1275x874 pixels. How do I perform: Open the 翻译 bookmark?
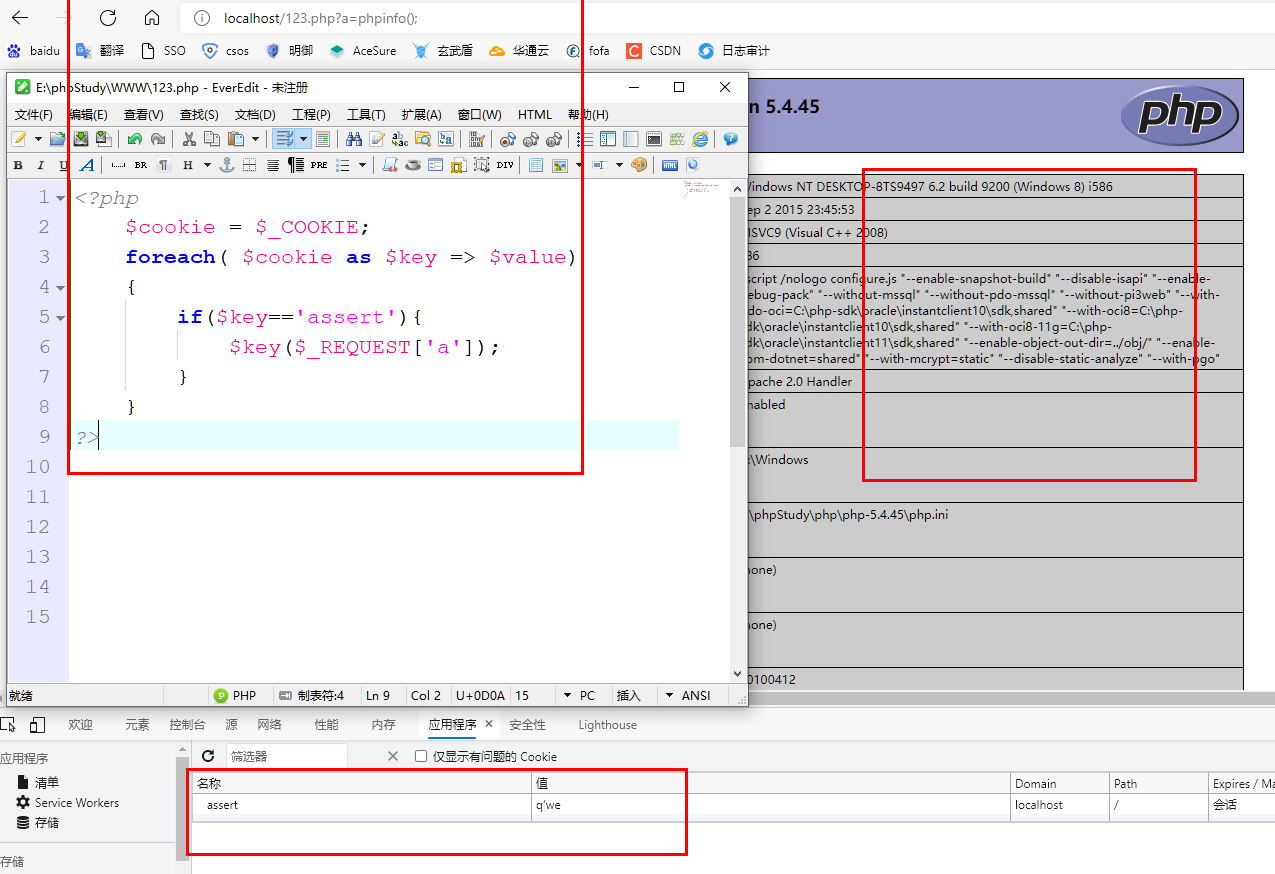coord(100,50)
